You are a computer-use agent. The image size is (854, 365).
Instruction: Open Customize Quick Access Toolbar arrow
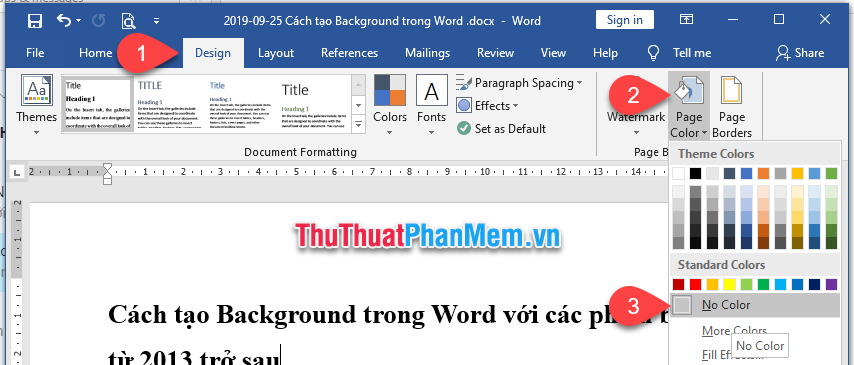(157, 21)
